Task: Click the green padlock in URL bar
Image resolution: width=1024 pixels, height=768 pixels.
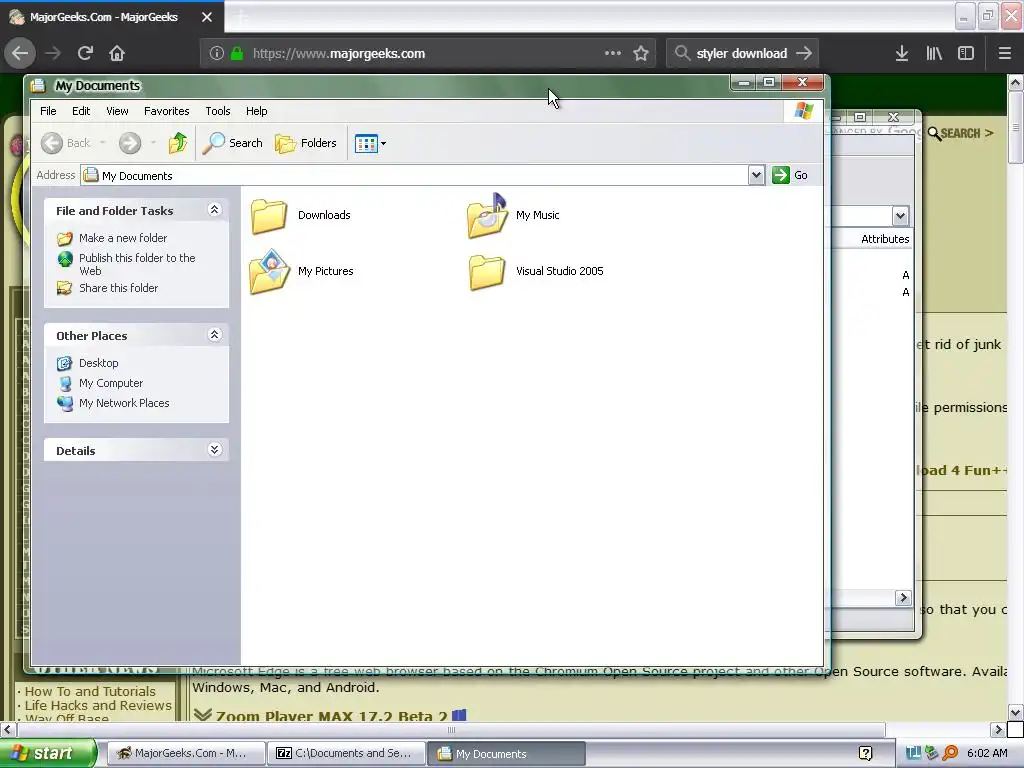Action: coord(237,53)
